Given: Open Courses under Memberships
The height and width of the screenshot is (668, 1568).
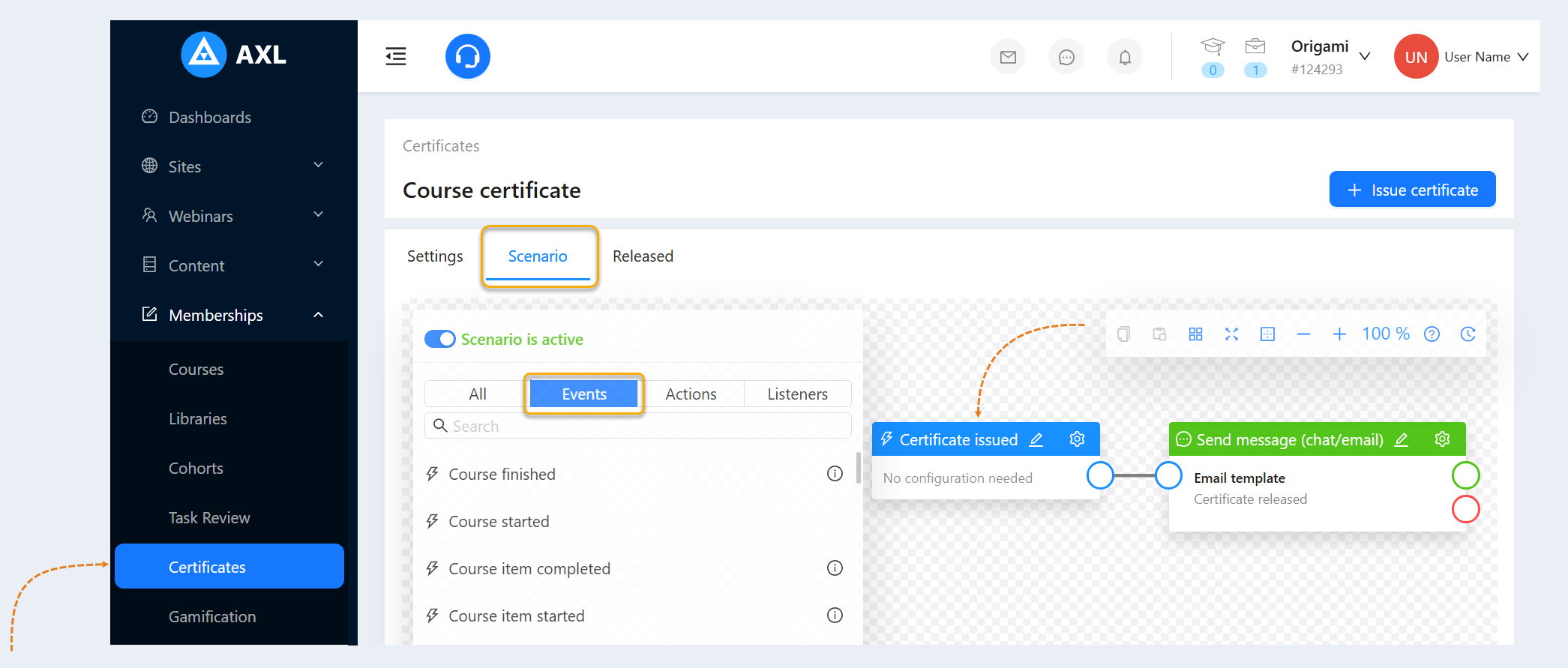Looking at the screenshot, I should pos(196,370).
